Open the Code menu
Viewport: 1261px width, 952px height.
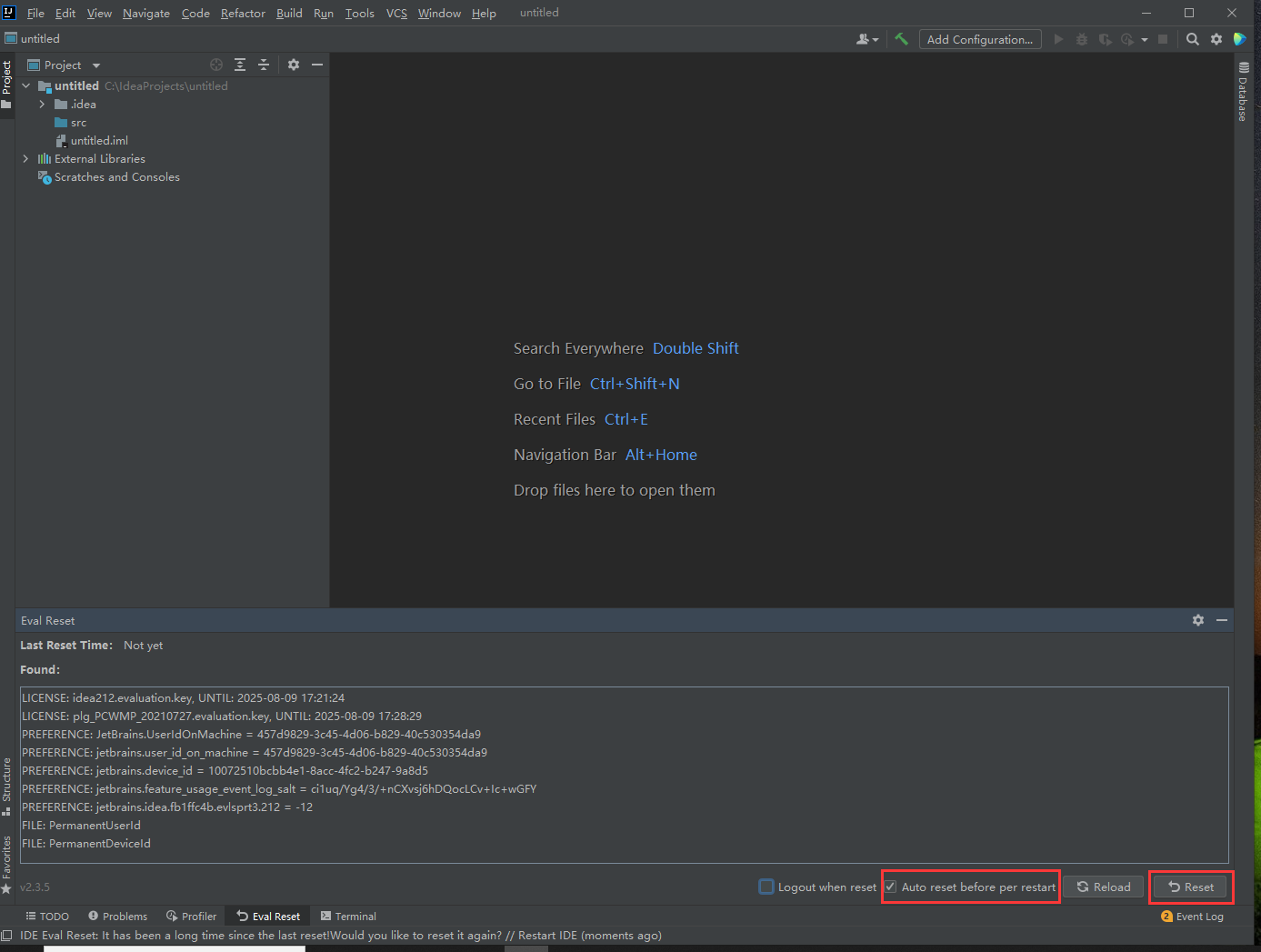(195, 13)
